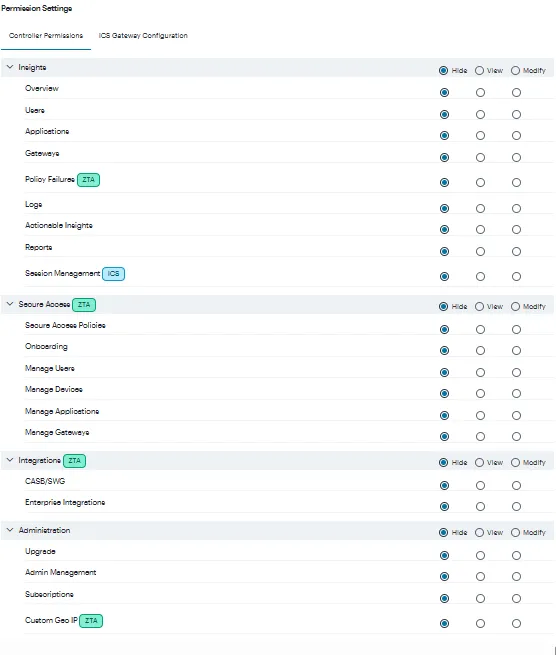Image resolution: width=556 pixels, height=655 pixels.
Task: Click the Subscriptions label
Action: (x=49, y=594)
